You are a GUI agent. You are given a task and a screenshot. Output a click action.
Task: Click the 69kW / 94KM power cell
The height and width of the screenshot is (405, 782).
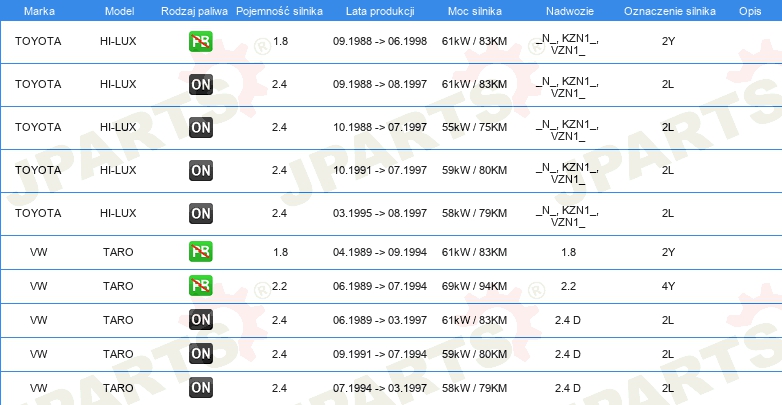[474, 286]
